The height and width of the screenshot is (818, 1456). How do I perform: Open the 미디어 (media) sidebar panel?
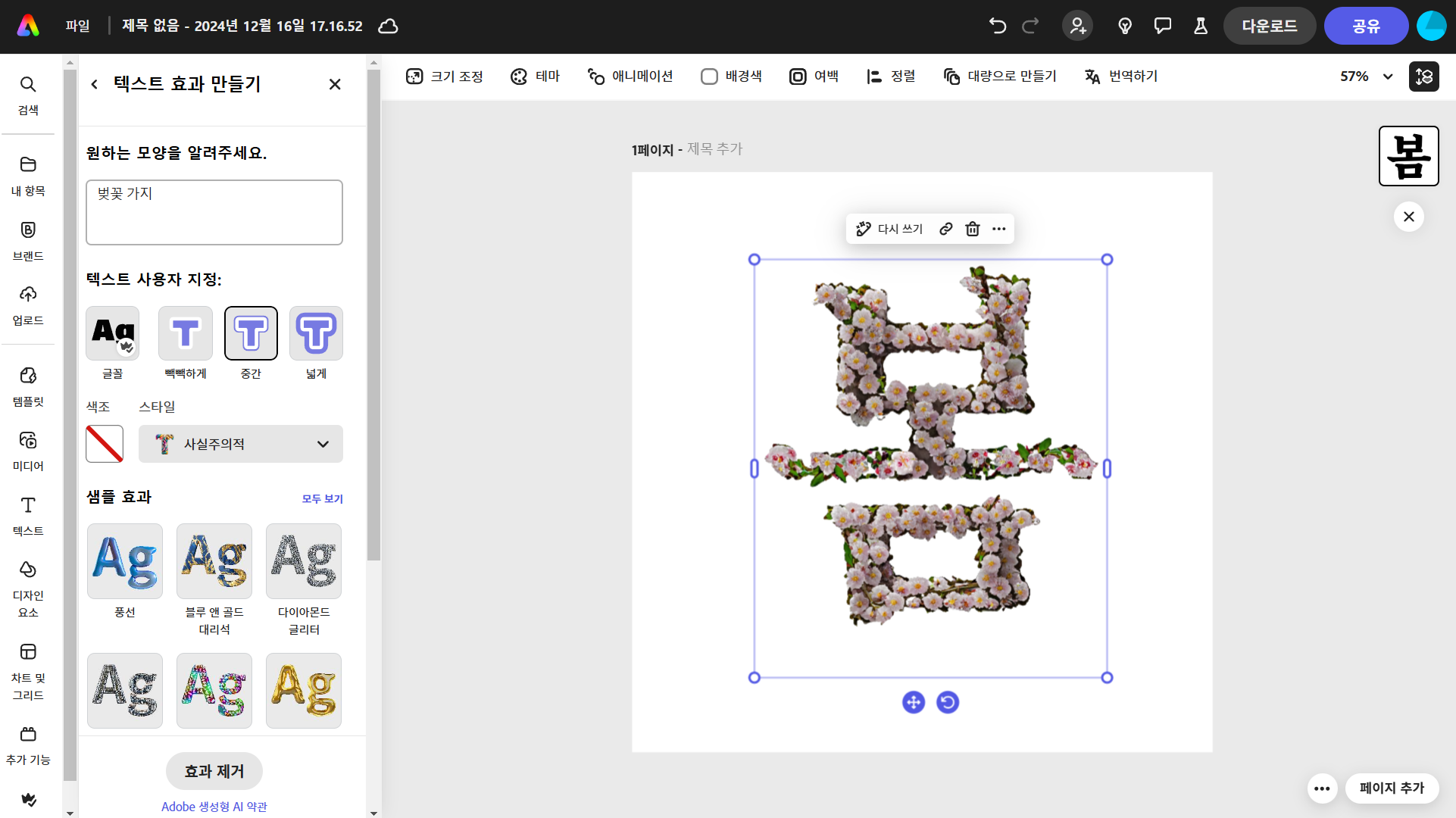tap(28, 450)
